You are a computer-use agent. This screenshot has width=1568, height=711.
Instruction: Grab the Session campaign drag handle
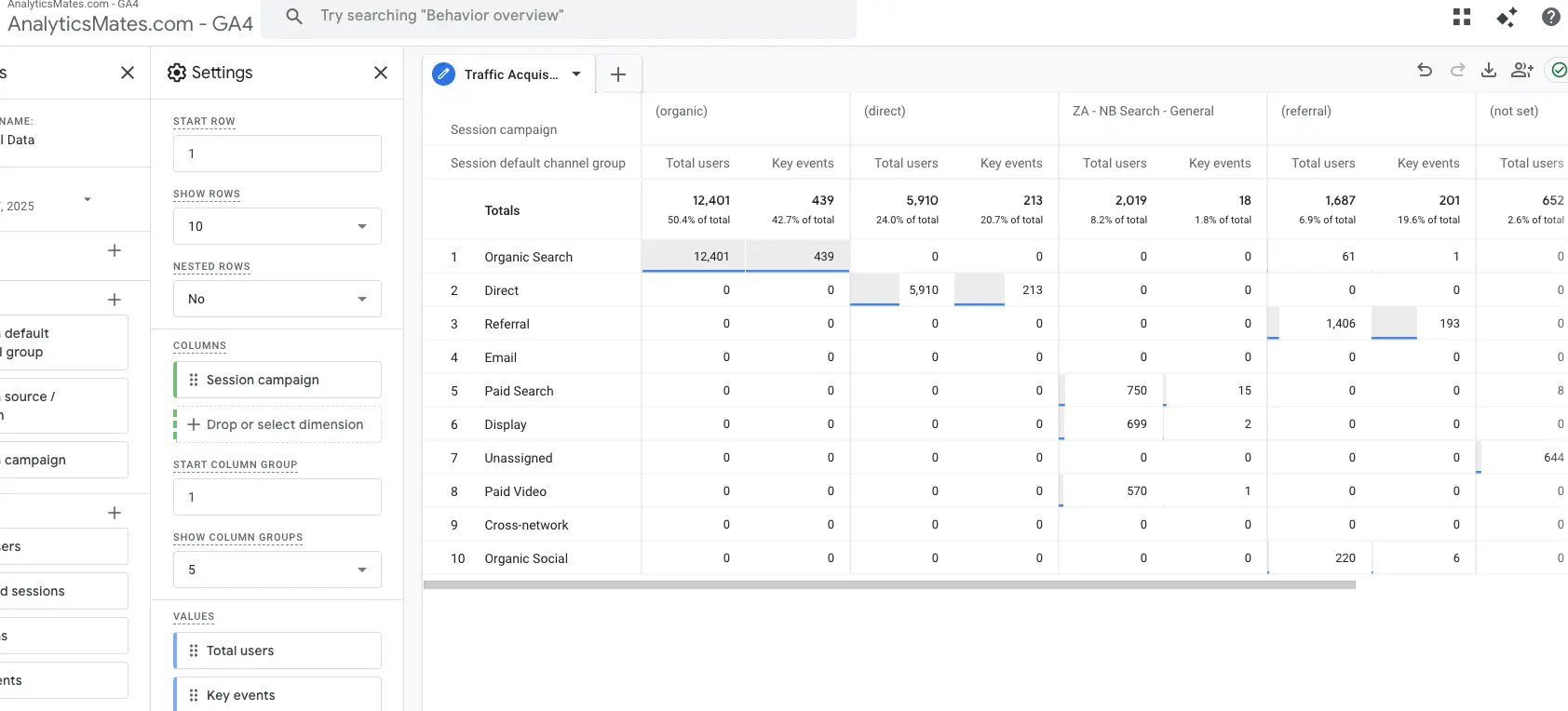pos(194,380)
